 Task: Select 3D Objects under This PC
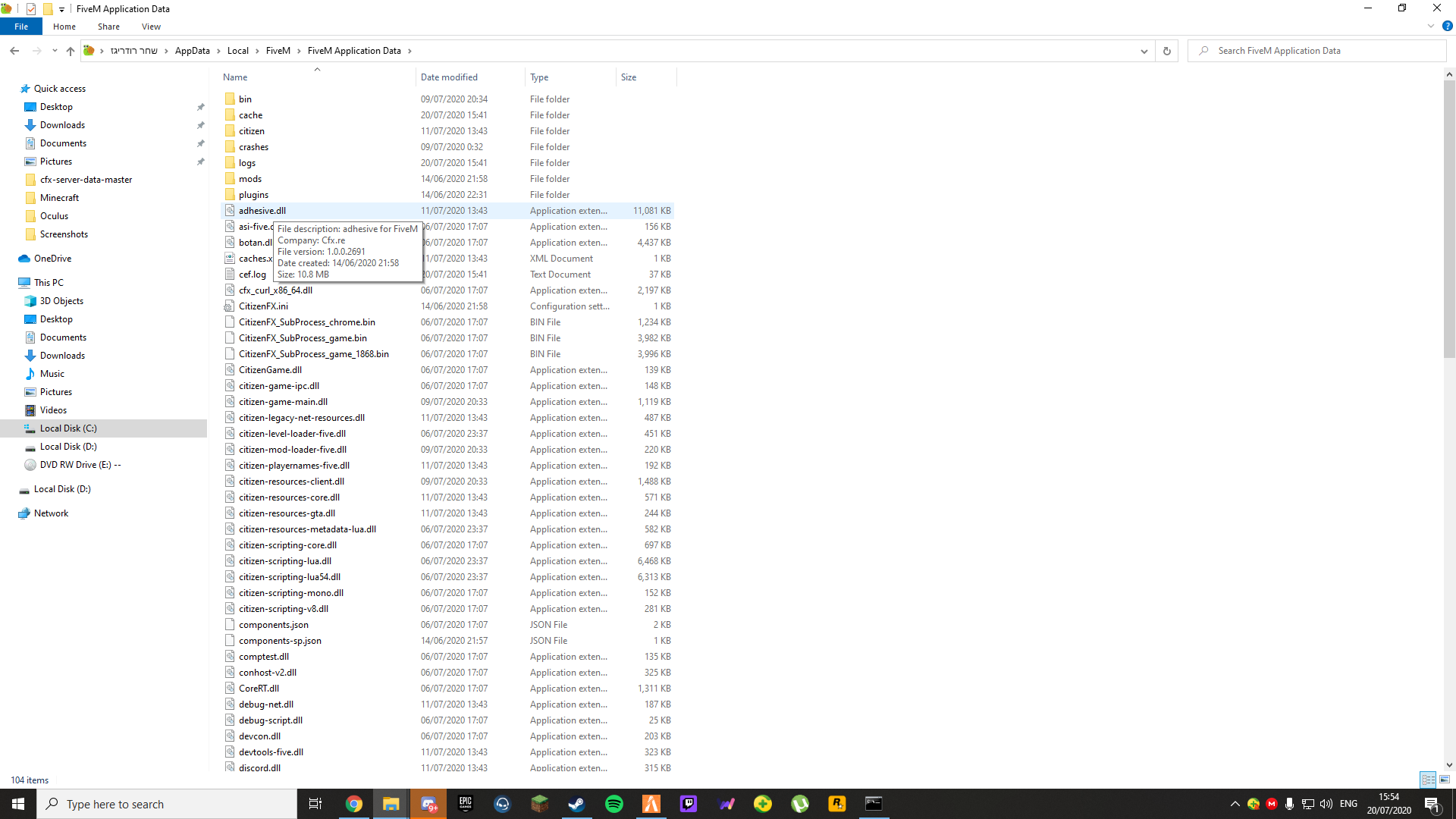click(x=61, y=301)
